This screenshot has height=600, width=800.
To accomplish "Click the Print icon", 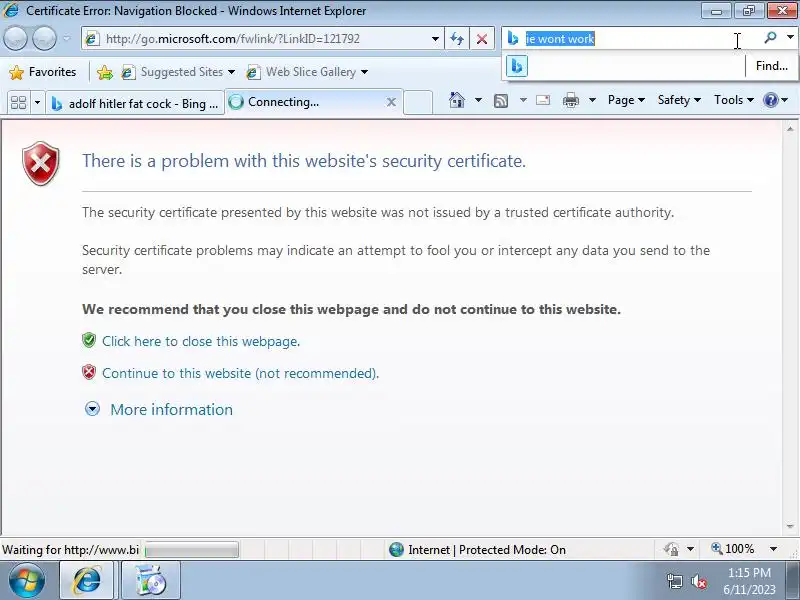I will click(571, 100).
